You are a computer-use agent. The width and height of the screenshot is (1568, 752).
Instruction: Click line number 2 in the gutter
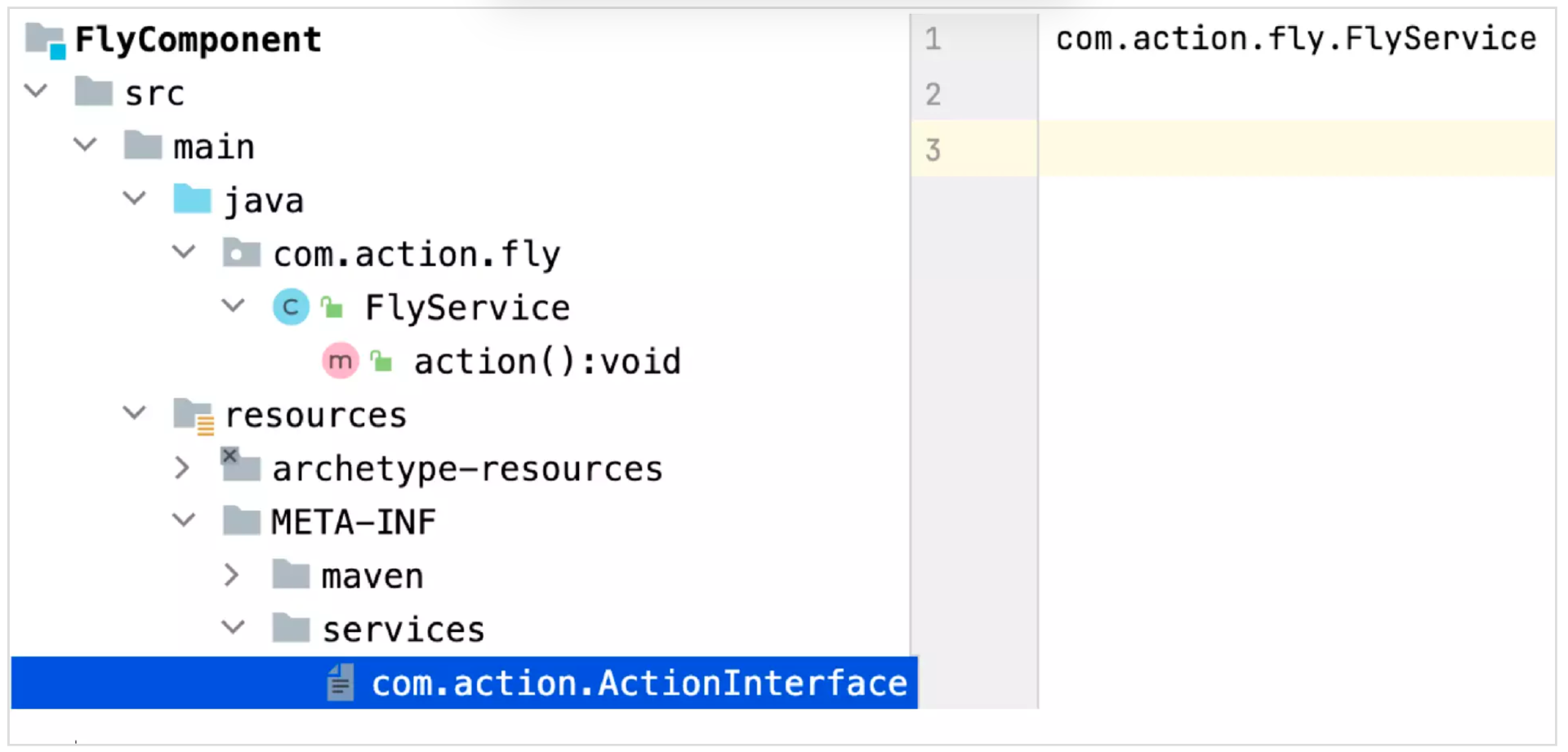click(933, 95)
